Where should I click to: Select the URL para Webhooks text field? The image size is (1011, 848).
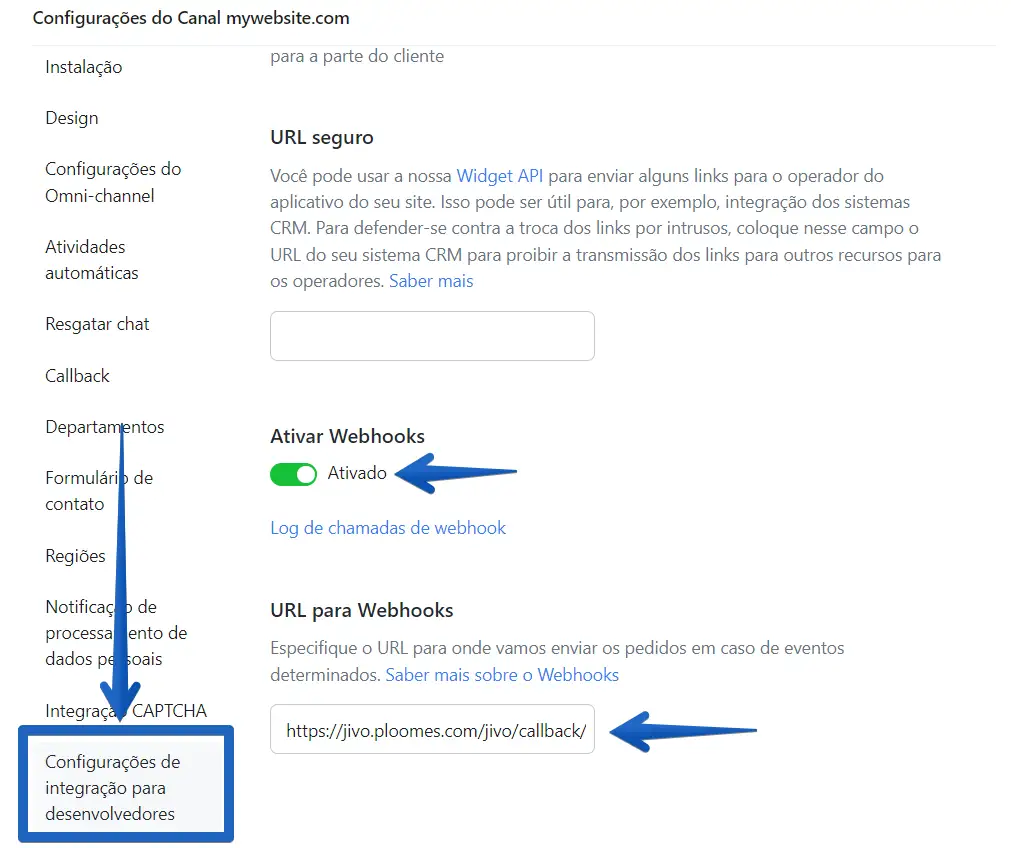pos(432,729)
